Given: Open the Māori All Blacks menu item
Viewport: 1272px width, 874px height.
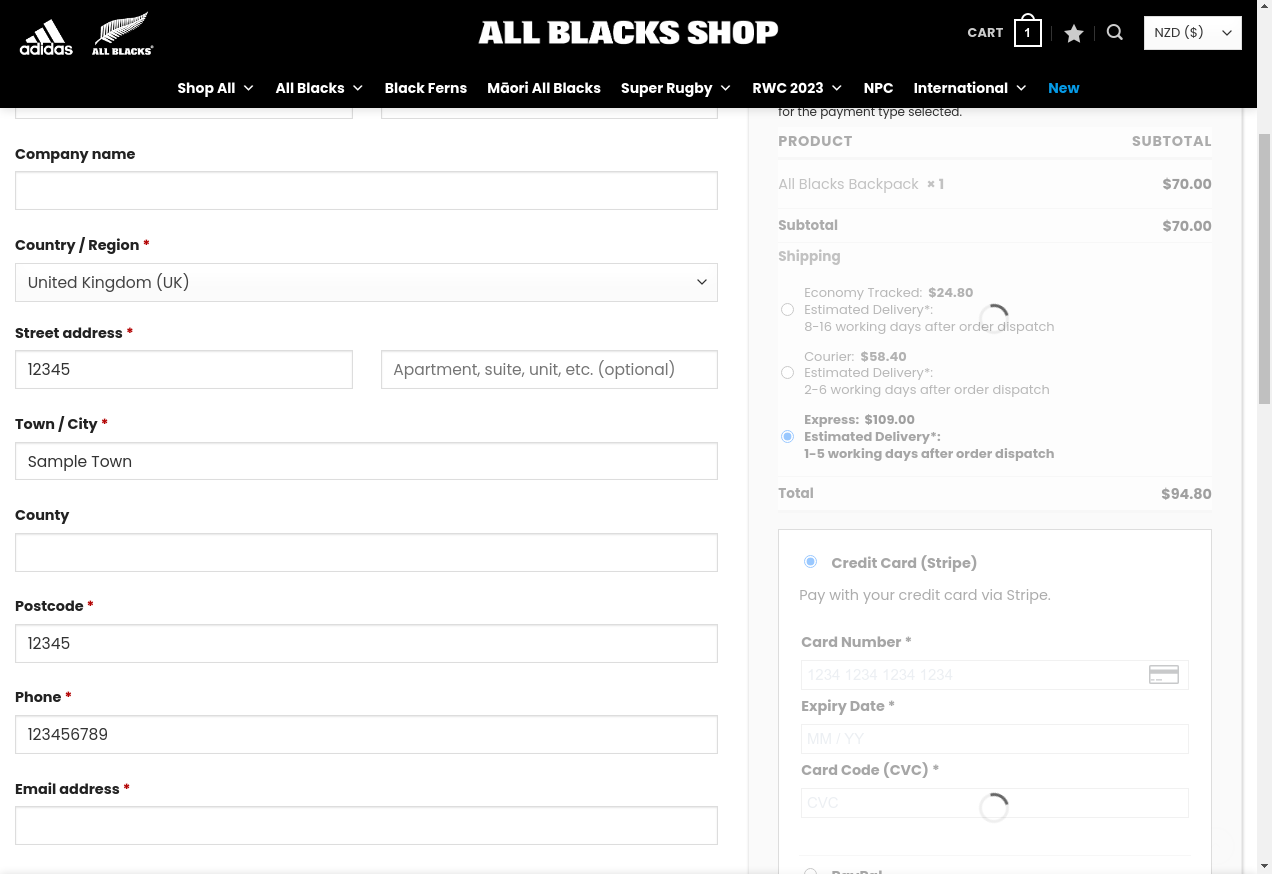Looking at the screenshot, I should (x=544, y=88).
